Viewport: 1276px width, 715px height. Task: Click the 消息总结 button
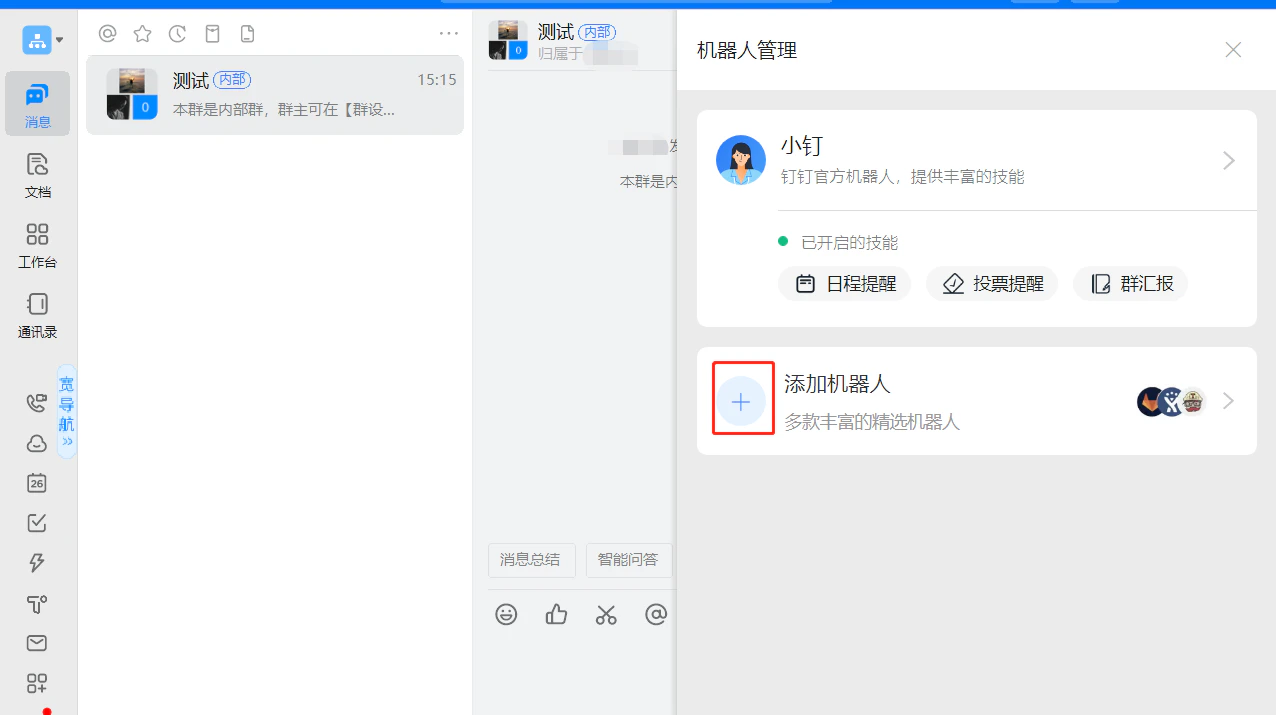pyautogui.click(x=531, y=560)
